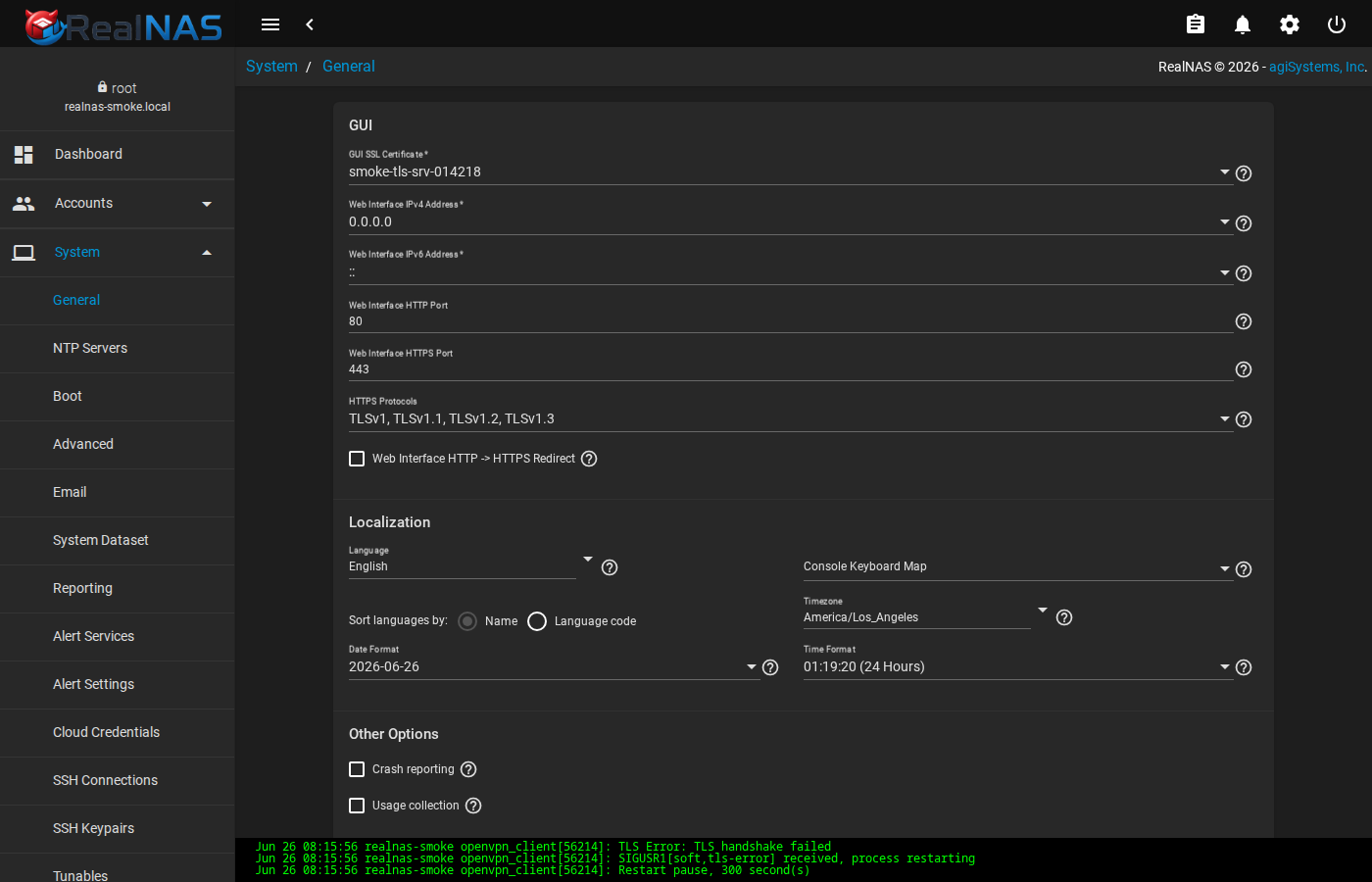
Task: Click General breadcrumb link
Action: (x=349, y=67)
